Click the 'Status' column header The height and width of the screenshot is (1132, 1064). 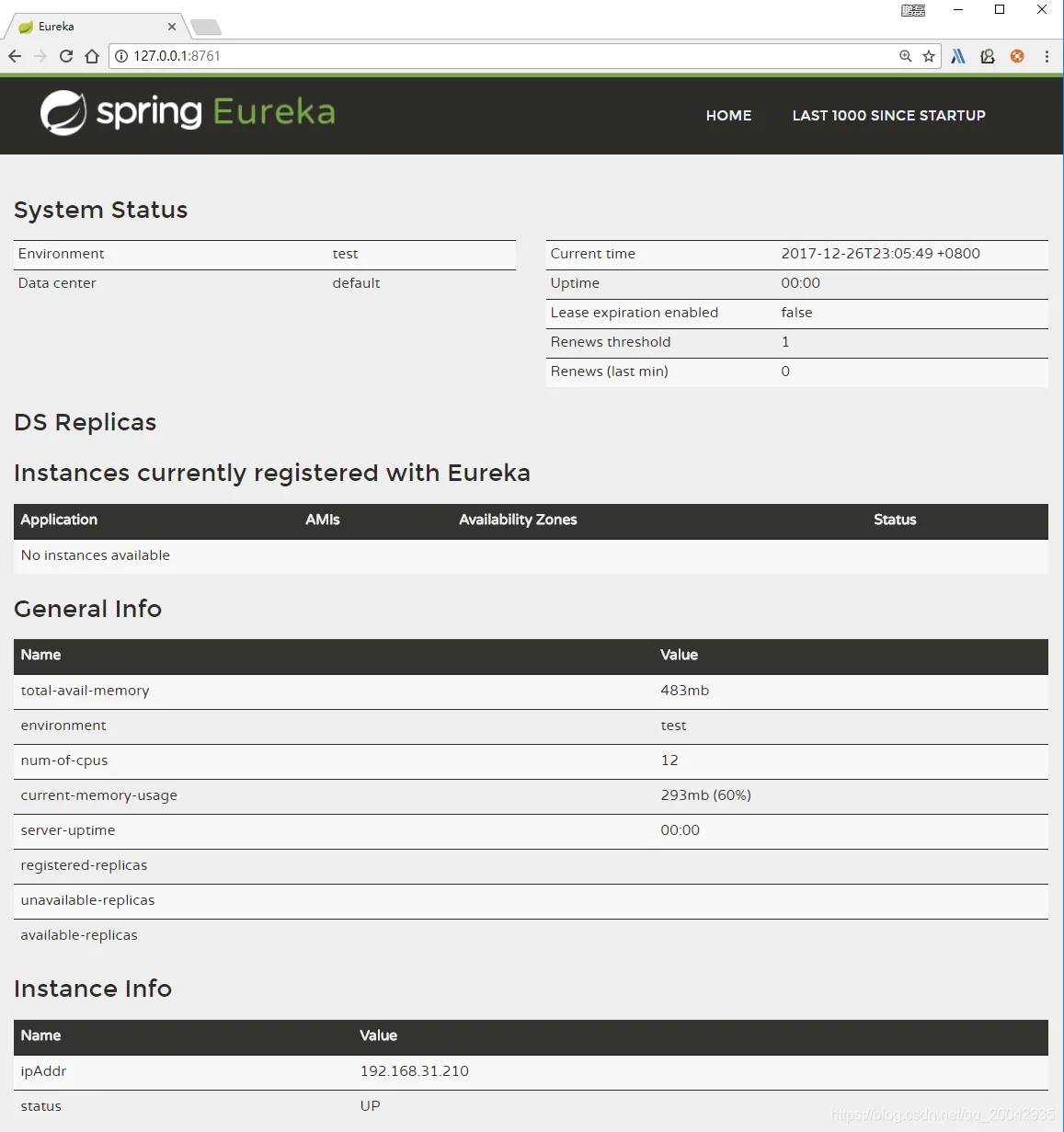tap(895, 520)
